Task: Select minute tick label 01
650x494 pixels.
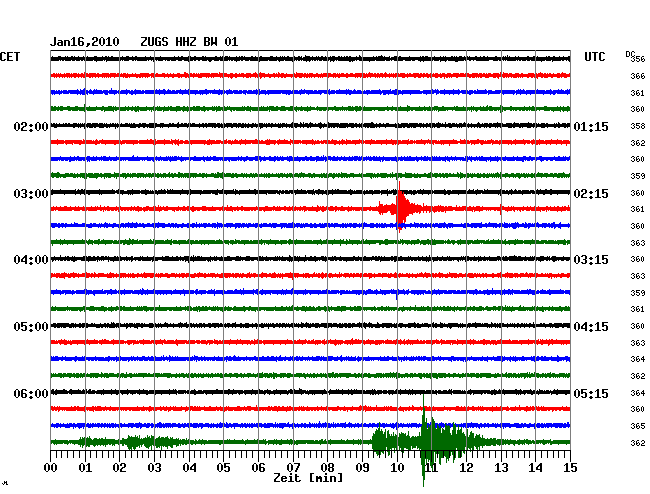Action: click(85, 467)
